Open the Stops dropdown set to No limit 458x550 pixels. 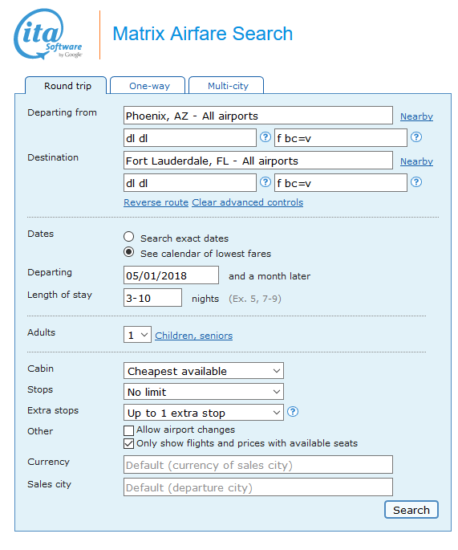[203, 392]
